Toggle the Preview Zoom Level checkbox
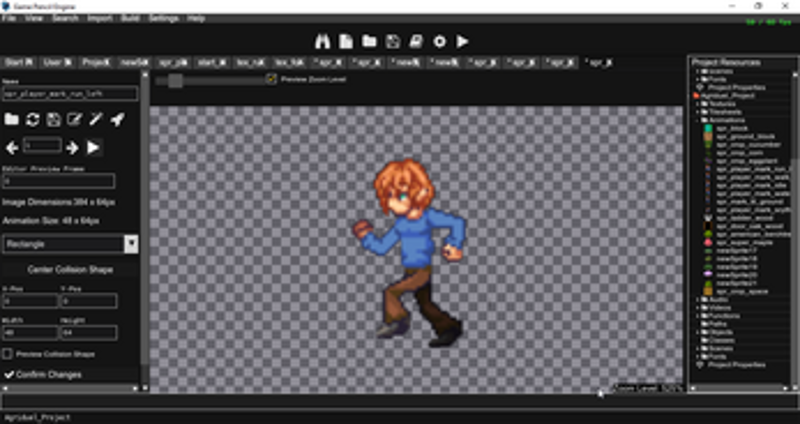This screenshot has width=800, height=424. (x=271, y=79)
